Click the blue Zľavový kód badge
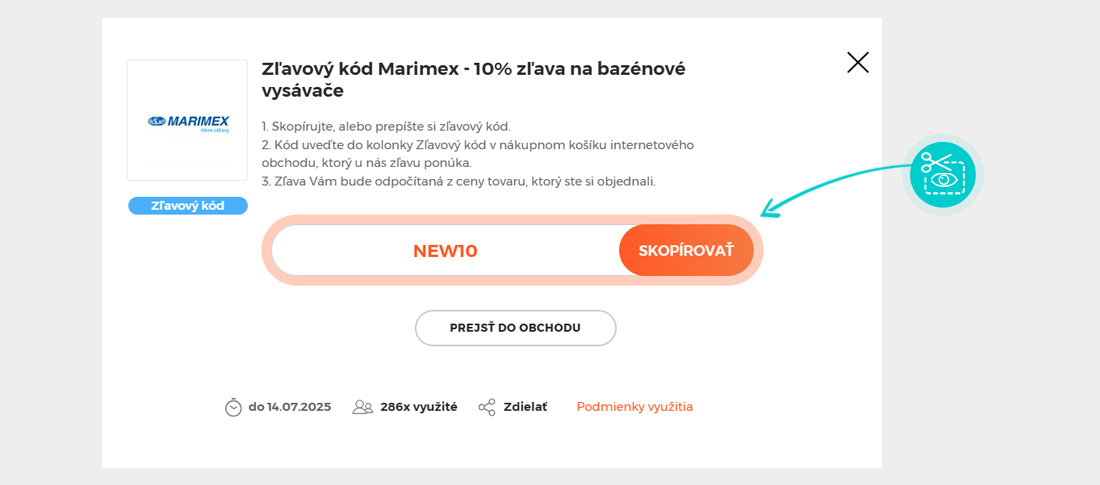Image resolution: width=1100 pixels, height=485 pixels. pos(187,206)
